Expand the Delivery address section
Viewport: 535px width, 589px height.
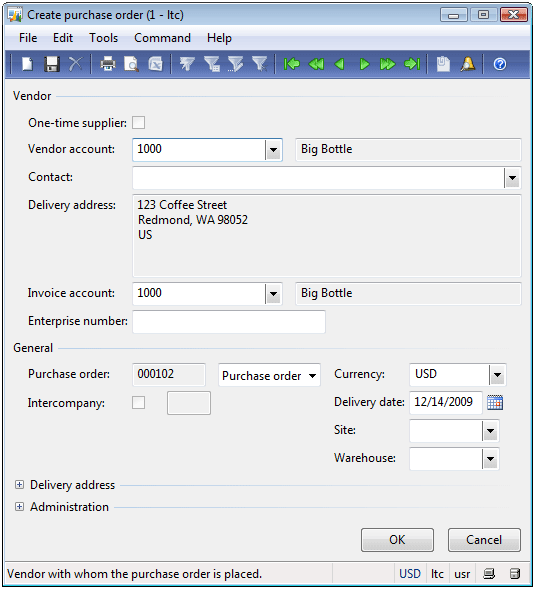19,485
